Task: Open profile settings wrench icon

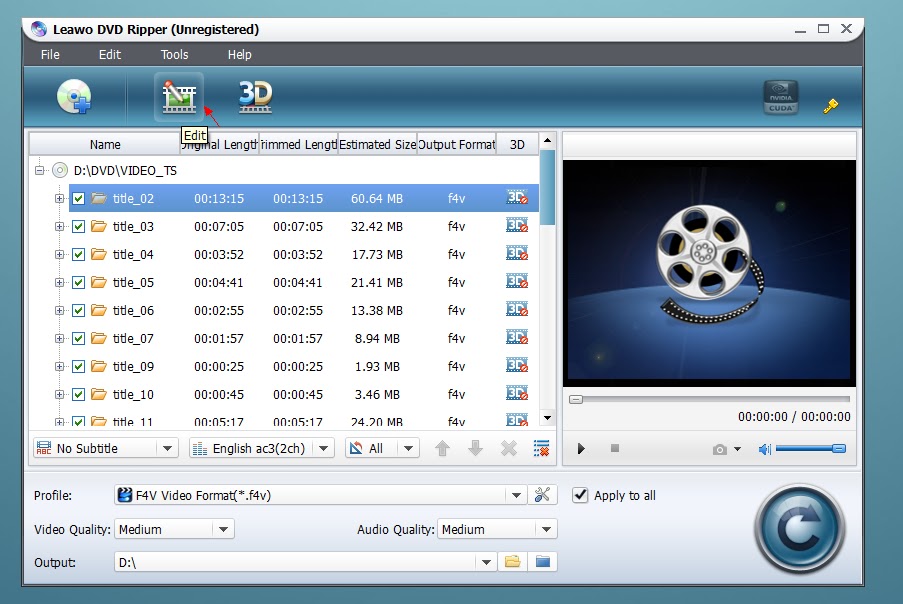Action: point(542,495)
